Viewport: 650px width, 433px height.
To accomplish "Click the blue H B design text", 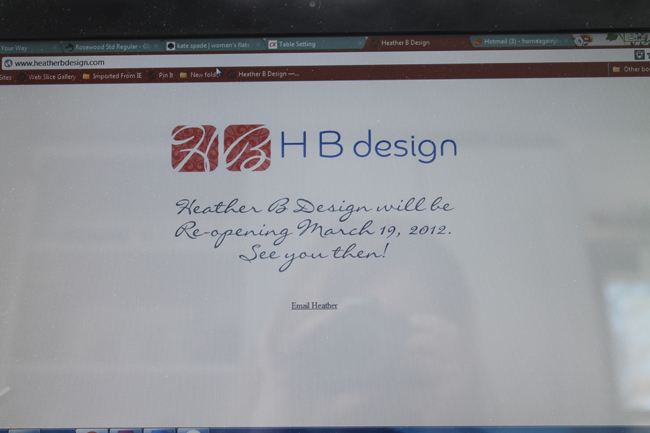I will [x=369, y=145].
